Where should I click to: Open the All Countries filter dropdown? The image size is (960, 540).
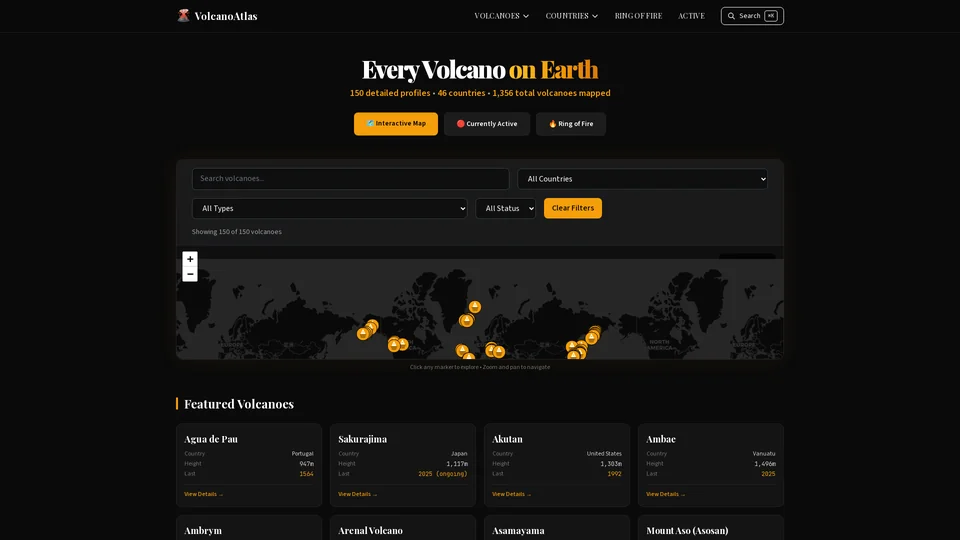point(642,179)
